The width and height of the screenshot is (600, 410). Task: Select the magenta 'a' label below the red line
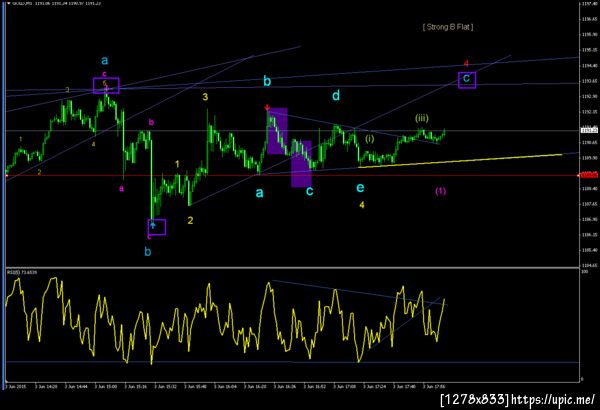click(x=121, y=188)
